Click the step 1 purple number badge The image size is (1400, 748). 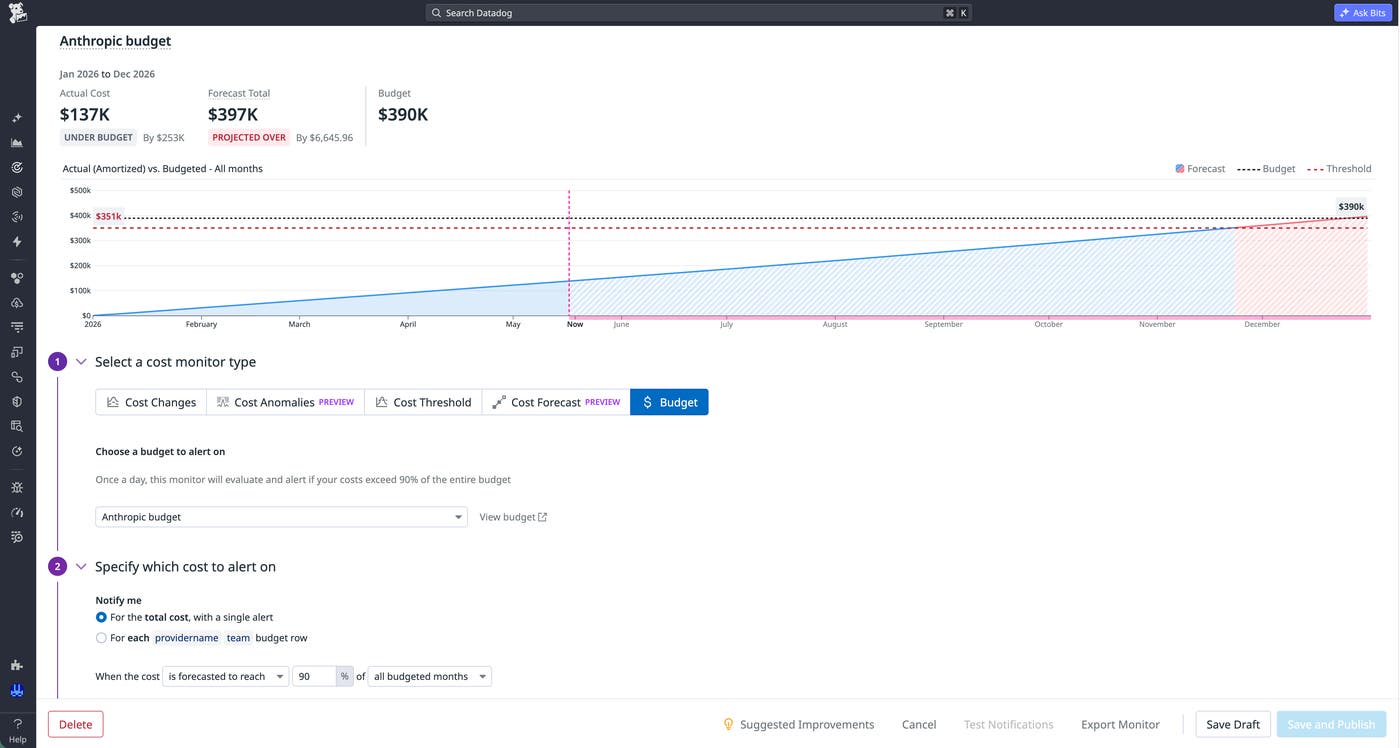coord(57,362)
